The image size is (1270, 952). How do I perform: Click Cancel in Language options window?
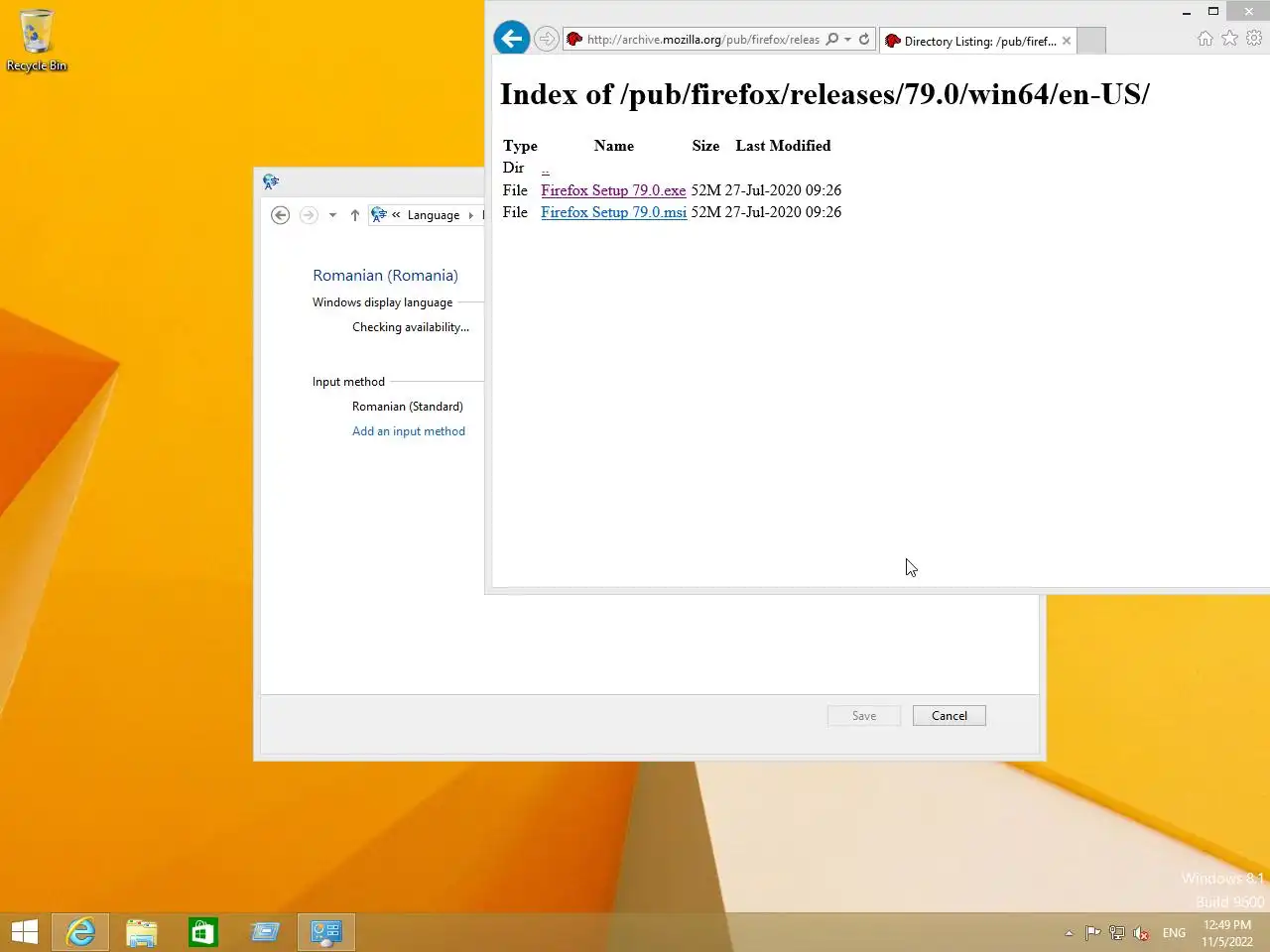(950, 716)
